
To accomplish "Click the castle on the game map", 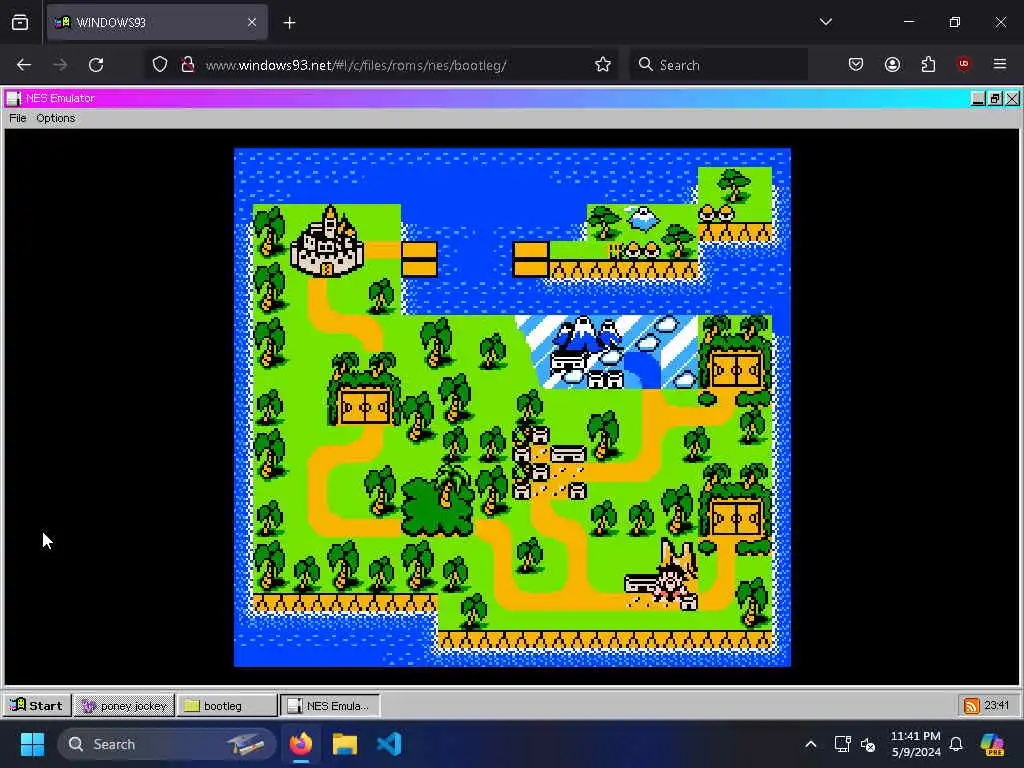I will (x=328, y=242).
